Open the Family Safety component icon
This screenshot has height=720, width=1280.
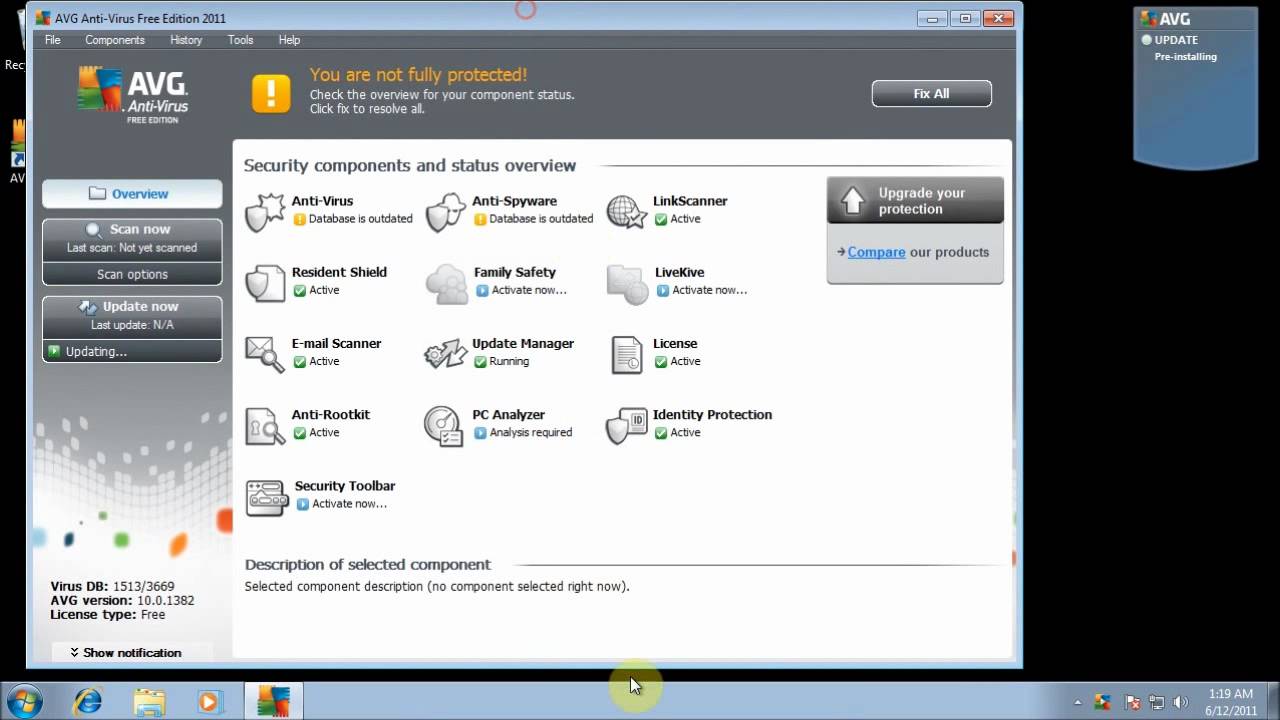coord(446,284)
